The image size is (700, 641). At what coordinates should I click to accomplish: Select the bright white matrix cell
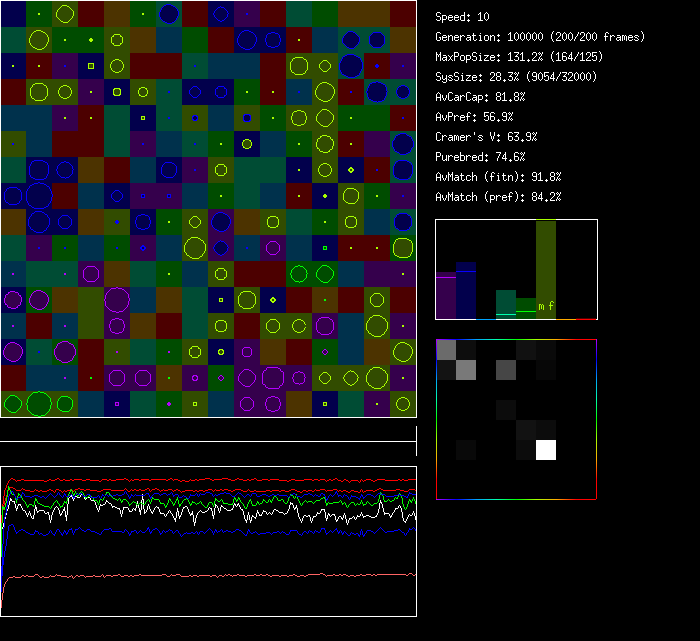click(x=546, y=450)
